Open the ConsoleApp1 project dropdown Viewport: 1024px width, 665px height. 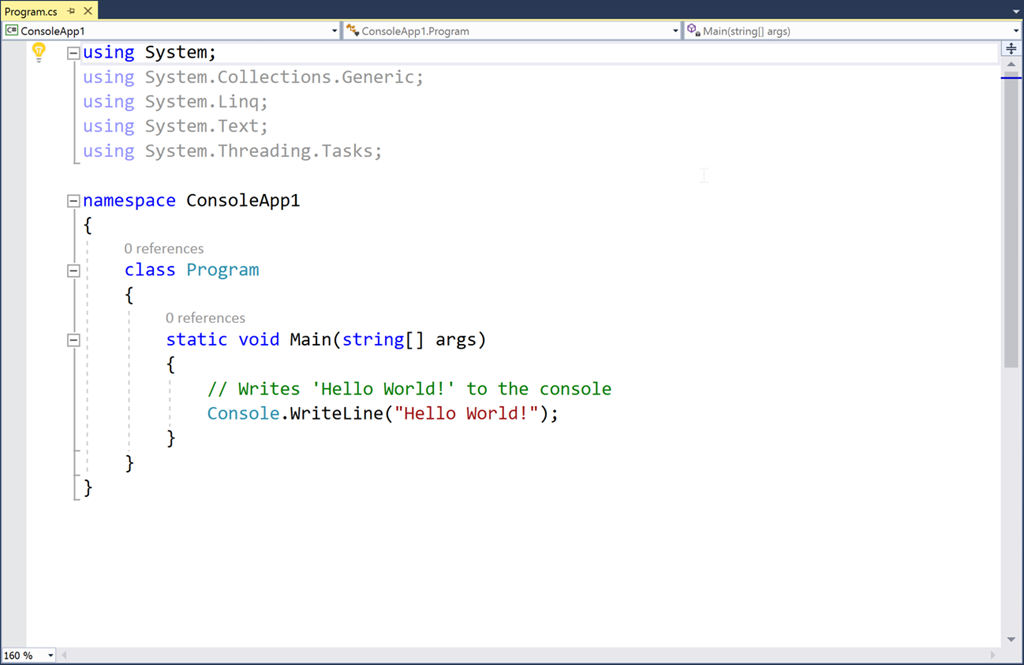coord(334,31)
